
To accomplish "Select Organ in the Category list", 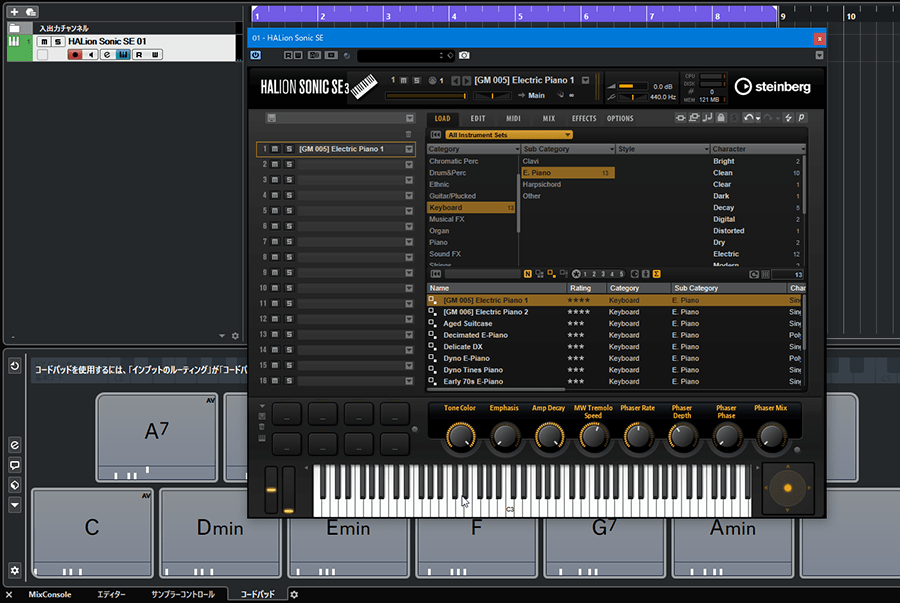I will [439, 231].
